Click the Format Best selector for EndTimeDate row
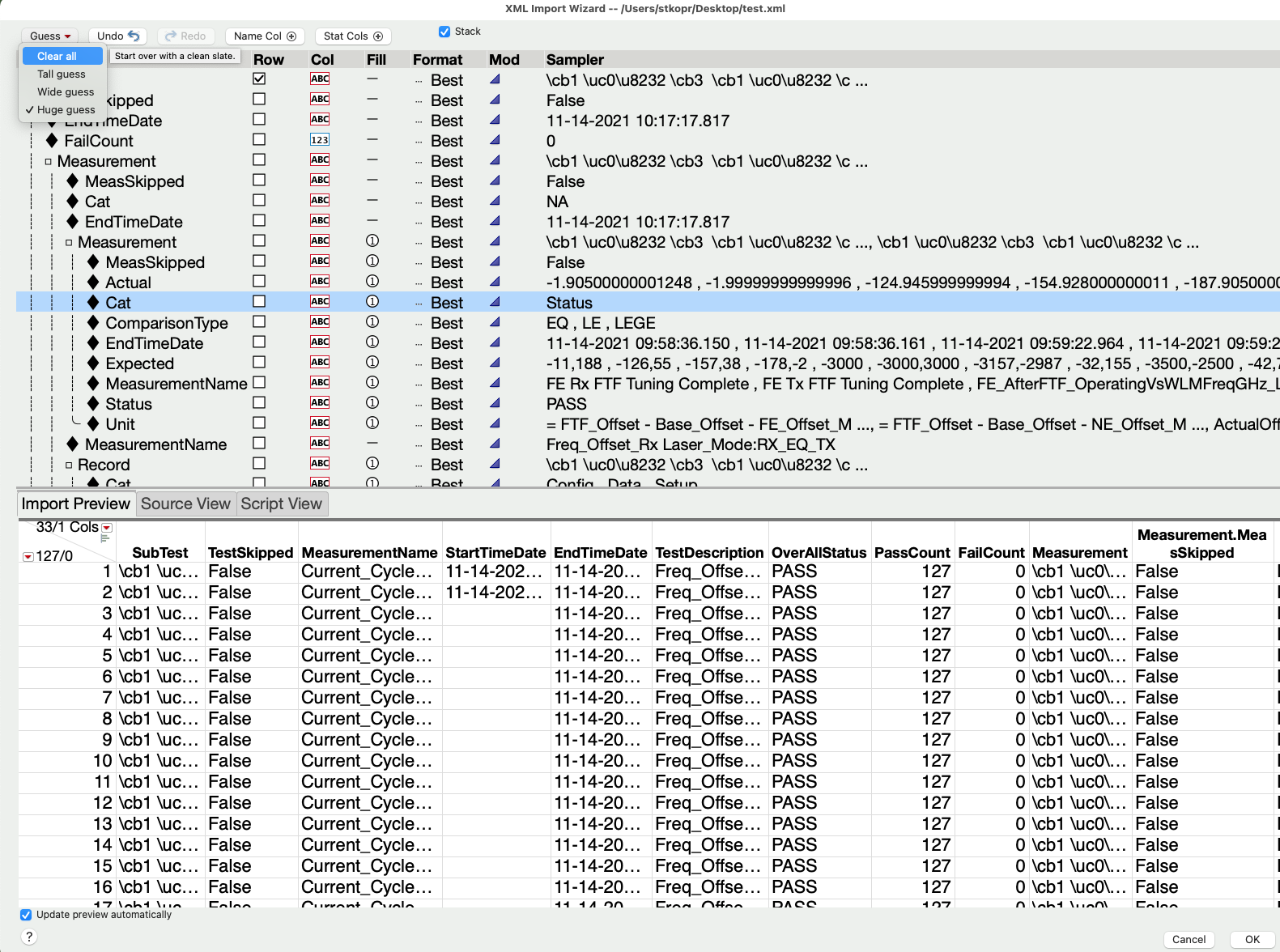This screenshot has width=1280, height=952. coord(446,343)
